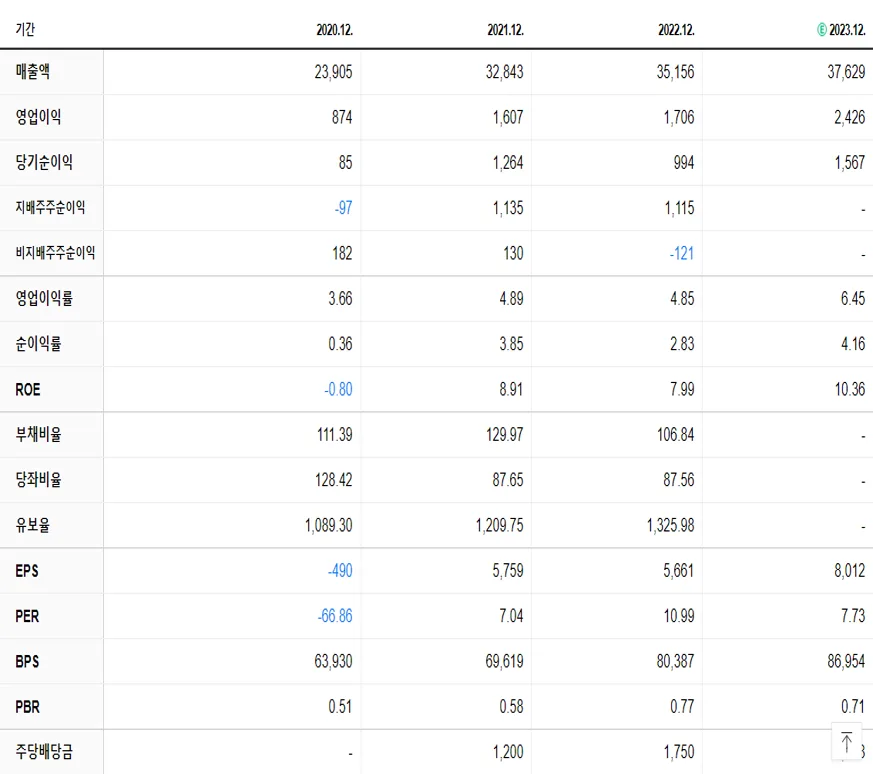Click the 당좌비율 row label
Image resolution: width=873 pixels, height=774 pixels.
[x=38, y=479]
